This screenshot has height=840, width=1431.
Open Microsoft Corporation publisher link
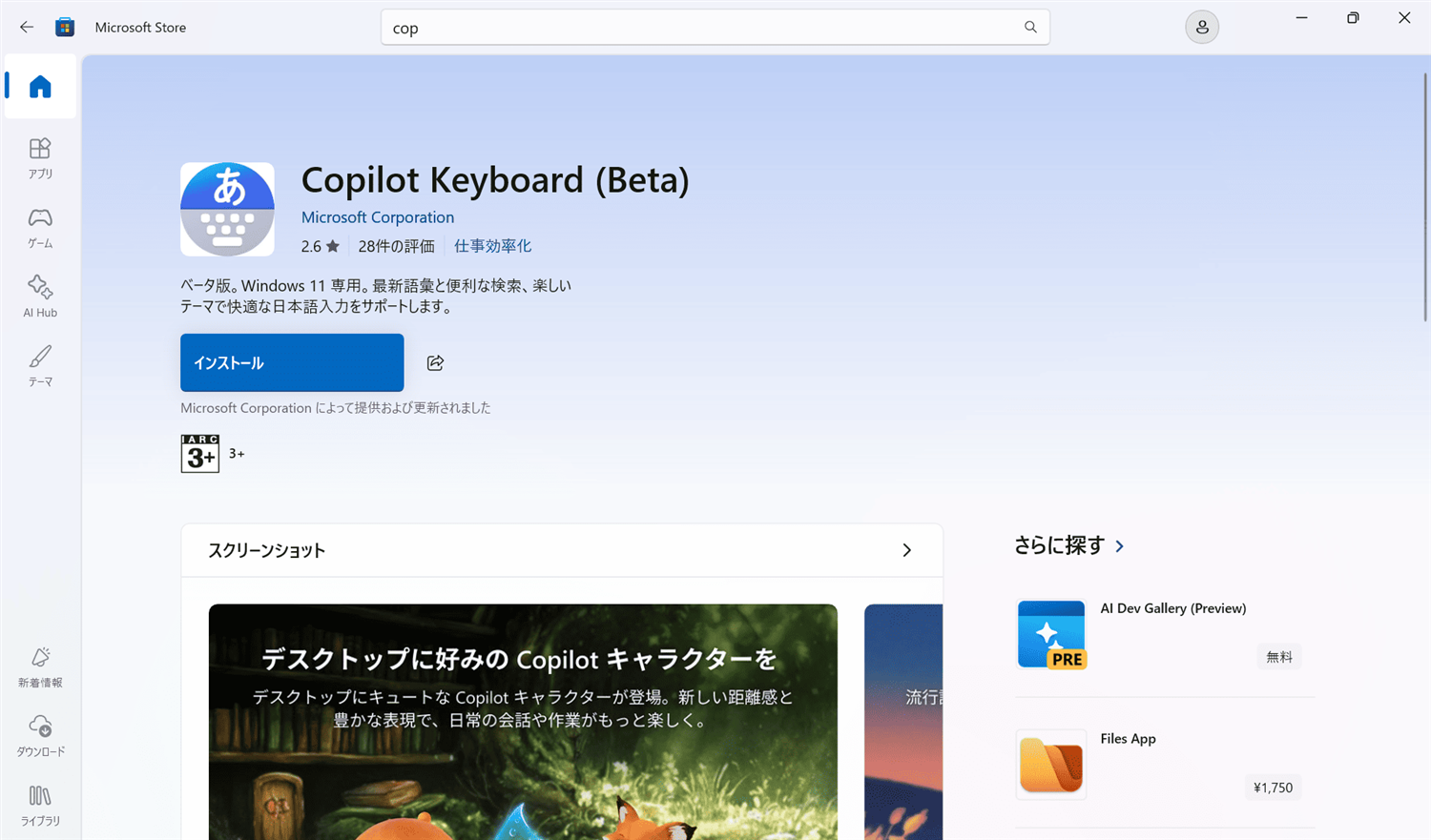tap(378, 217)
